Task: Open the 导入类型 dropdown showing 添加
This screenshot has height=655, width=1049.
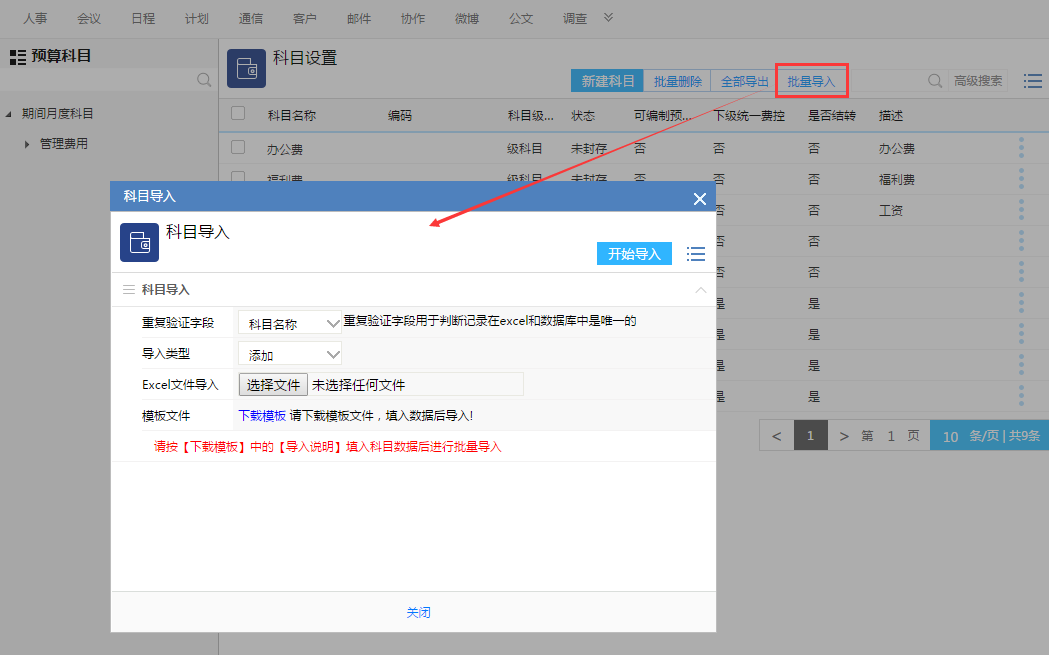Action: click(290, 354)
